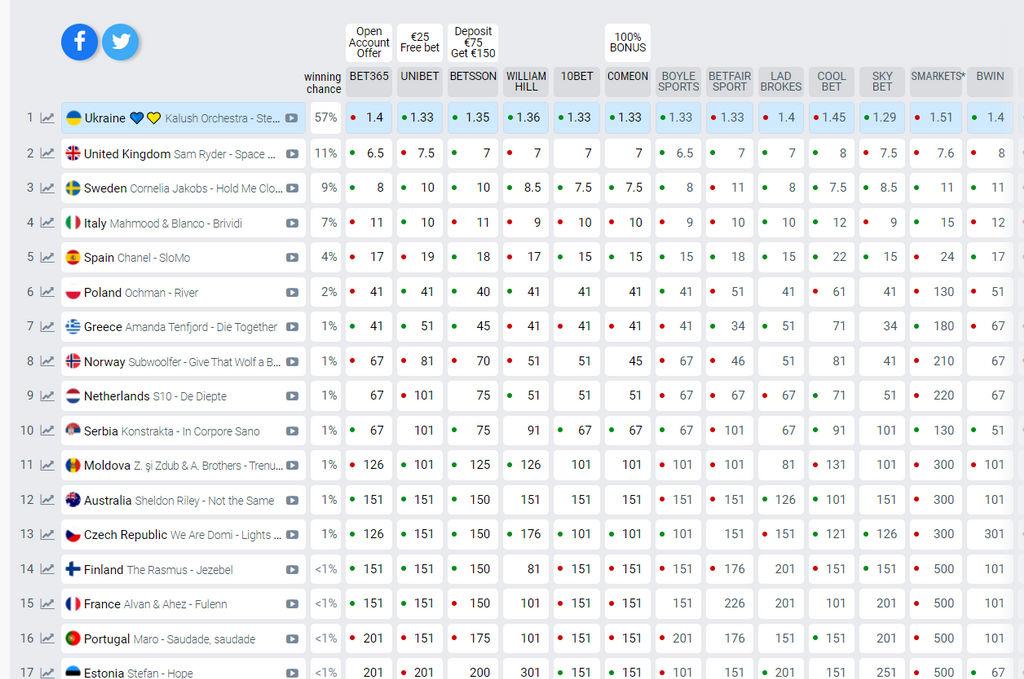The image size is (1024, 679).
Task: Open odds history chart for Ukraine
Action: click(47, 118)
